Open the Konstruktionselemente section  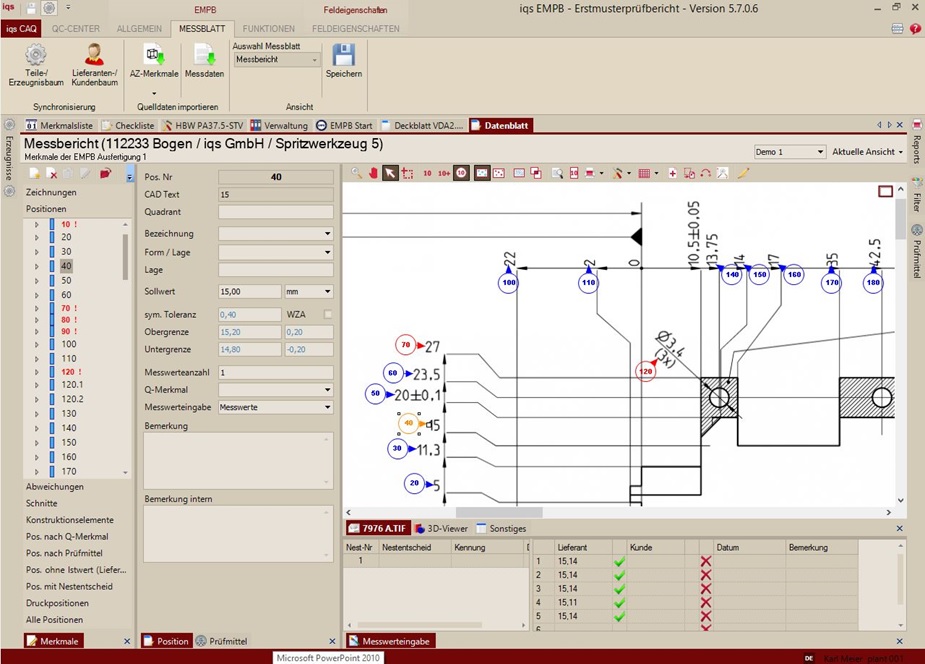click(70, 520)
